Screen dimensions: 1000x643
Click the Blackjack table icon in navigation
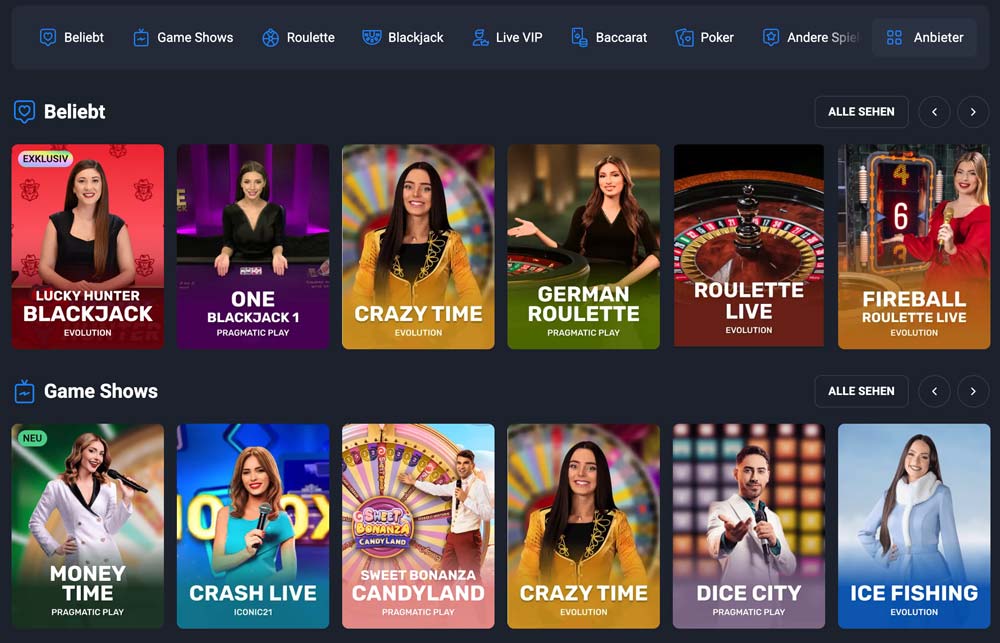372,37
